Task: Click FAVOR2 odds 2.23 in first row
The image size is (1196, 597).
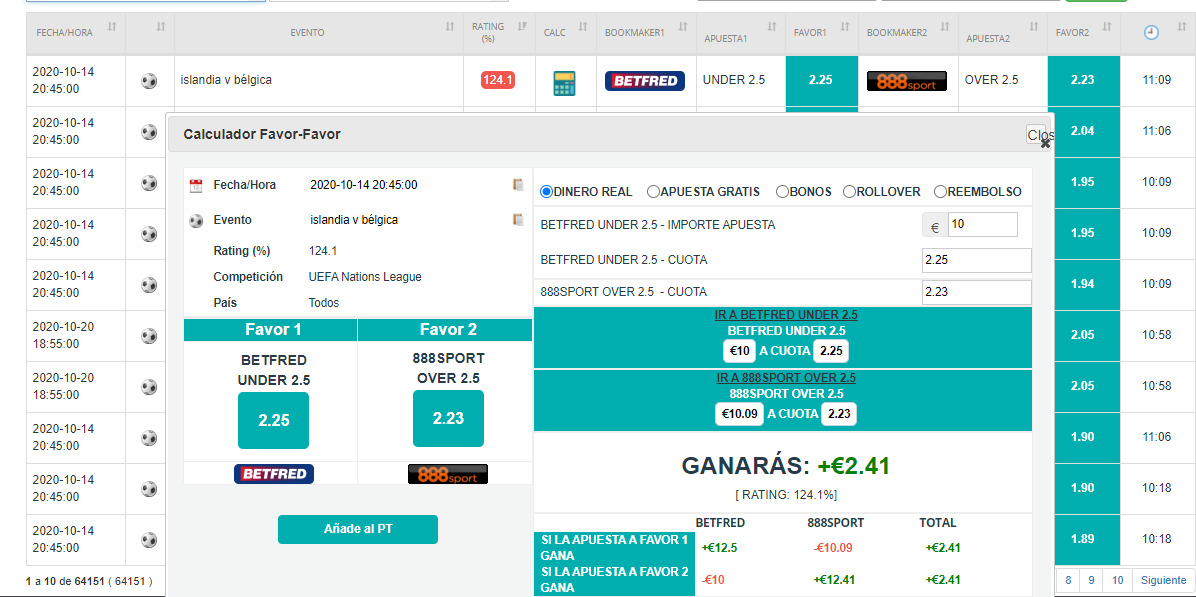Action: tap(1084, 79)
